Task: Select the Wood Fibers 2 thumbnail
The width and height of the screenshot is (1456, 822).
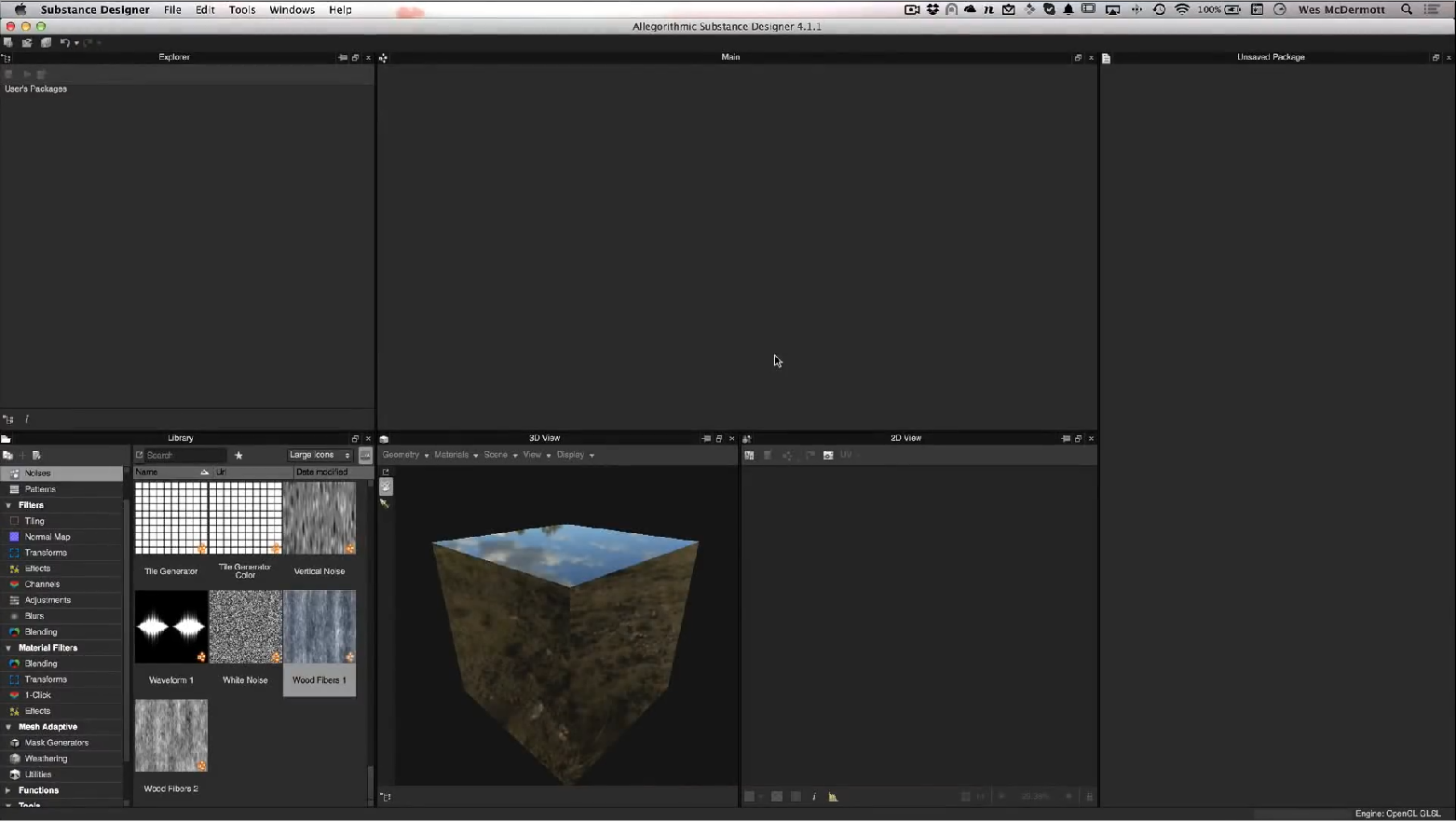Action: tap(171, 735)
